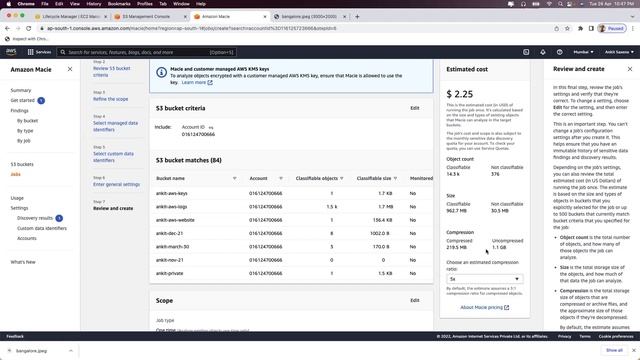Viewport: 640px width, 360px height.
Task: Click Show all downloads button
Action: [x=614, y=350]
